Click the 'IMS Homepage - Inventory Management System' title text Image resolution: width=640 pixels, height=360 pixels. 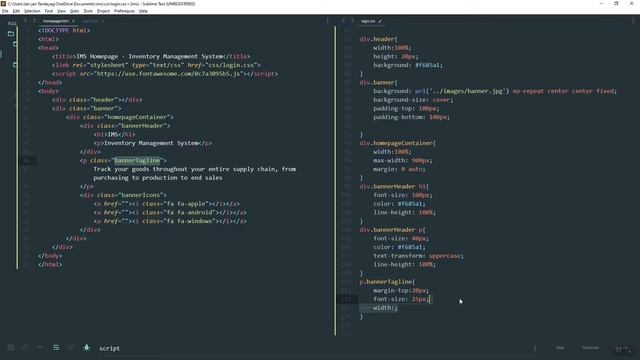[150, 56]
